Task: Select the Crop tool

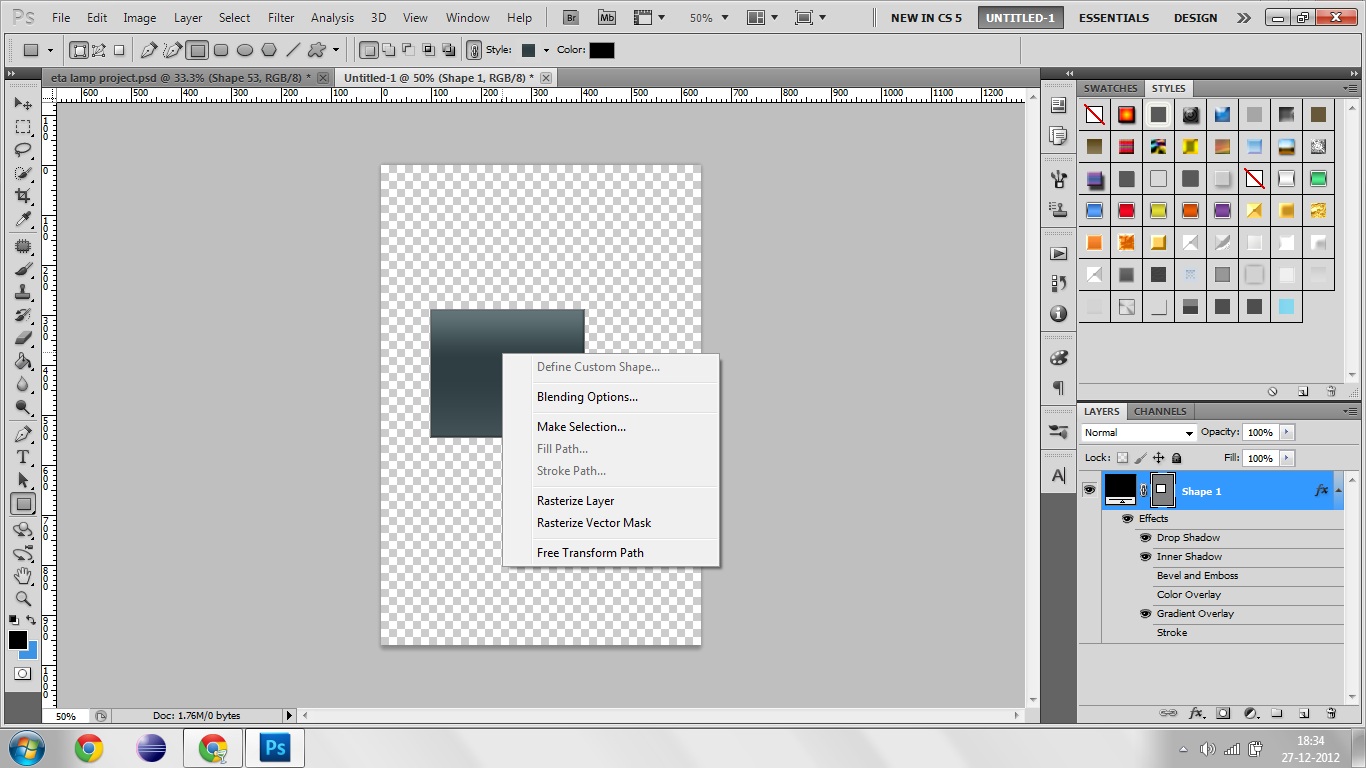Action: (x=23, y=196)
